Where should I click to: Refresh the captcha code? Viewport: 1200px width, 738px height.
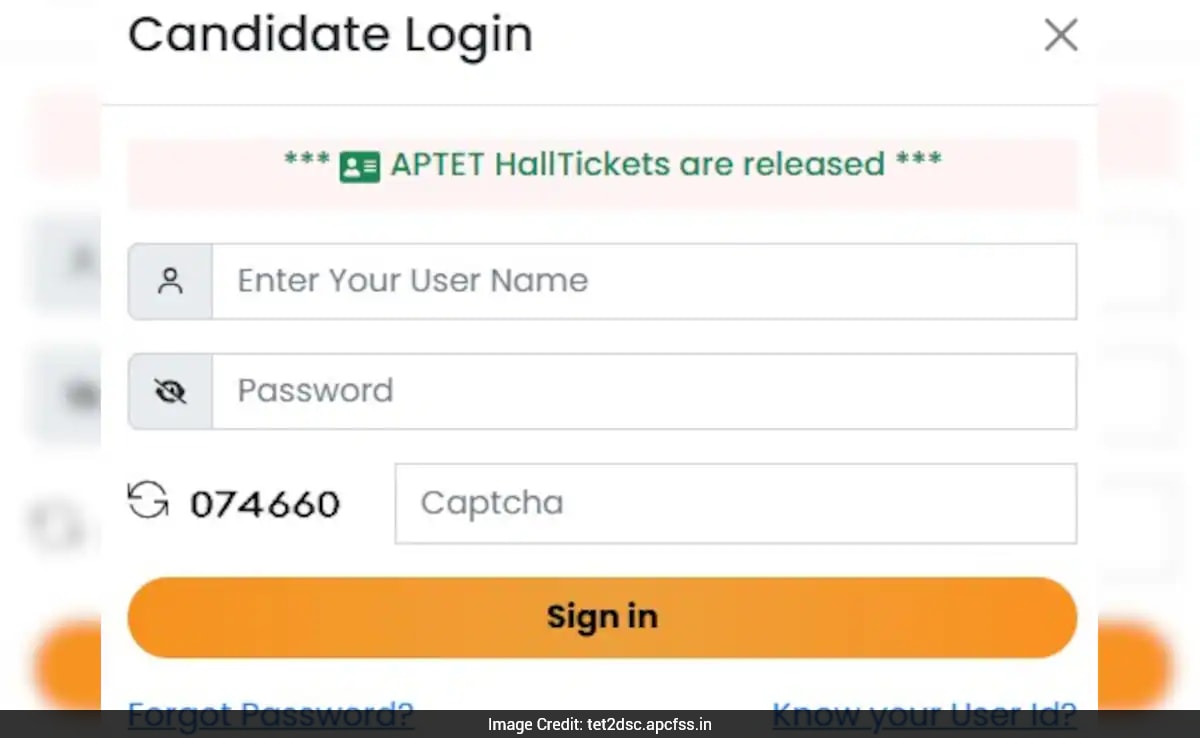(x=148, y=500)
